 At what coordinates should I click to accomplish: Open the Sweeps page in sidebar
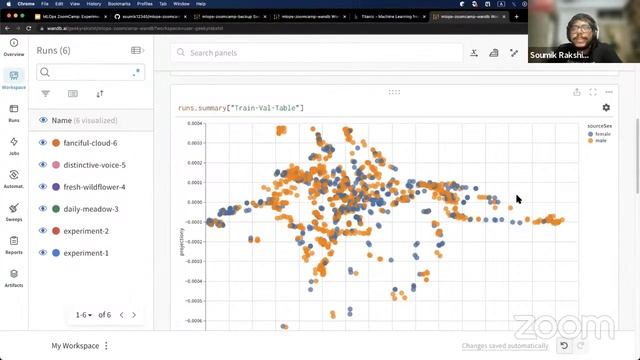14,212
